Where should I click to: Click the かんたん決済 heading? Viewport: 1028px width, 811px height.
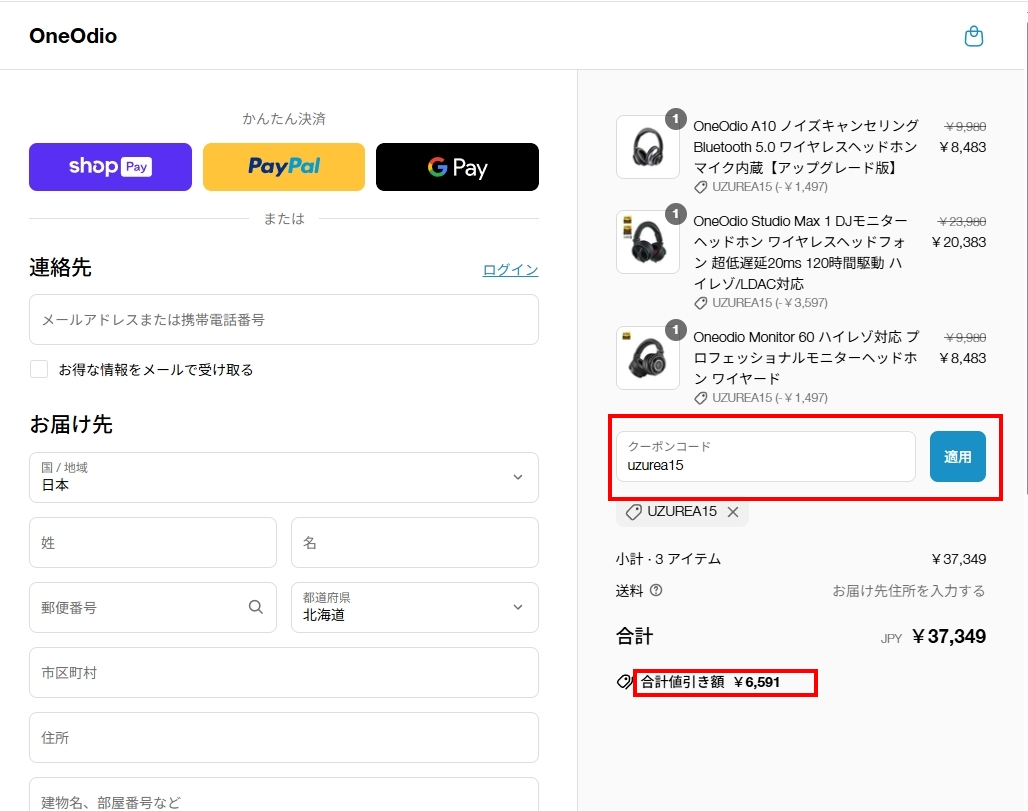coord(284,119)
